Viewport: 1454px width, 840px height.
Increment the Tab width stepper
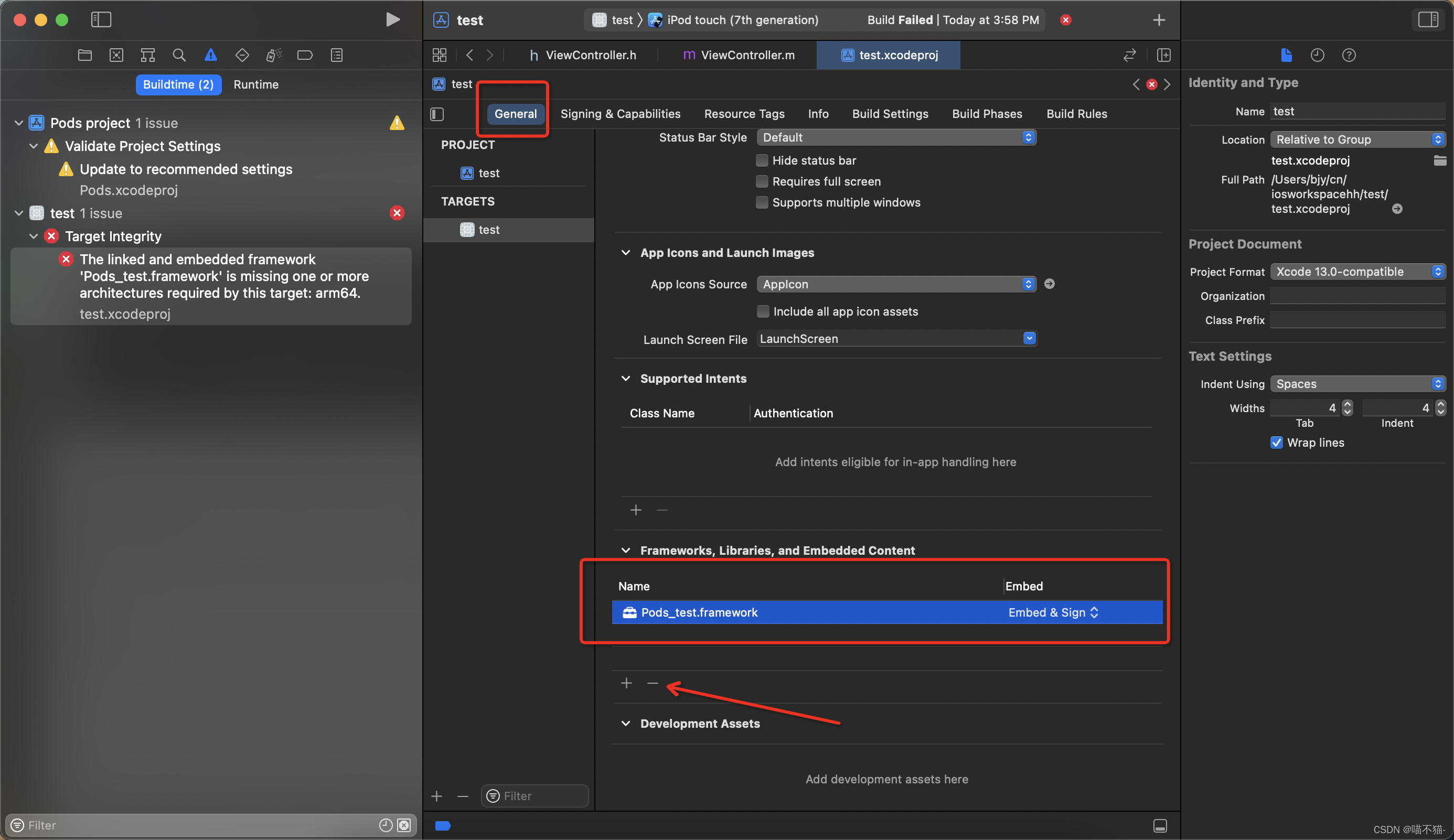[x=1347, y=404]
